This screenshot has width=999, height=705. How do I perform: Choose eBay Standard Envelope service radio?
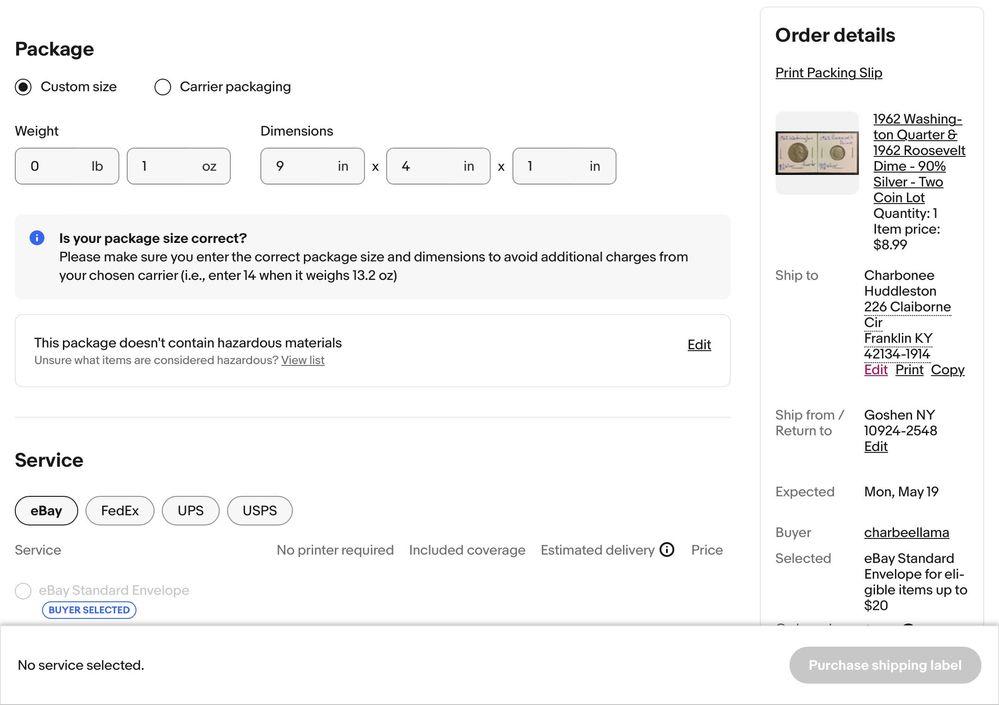23,591
